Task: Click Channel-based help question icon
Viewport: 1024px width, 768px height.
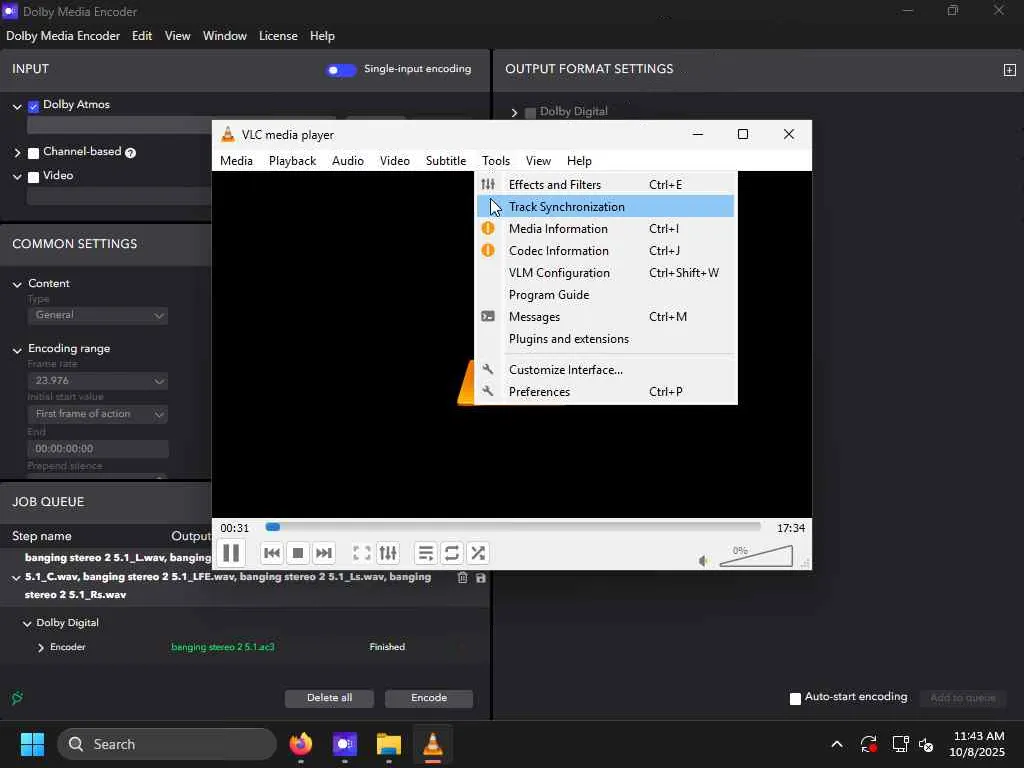Action: point(130,153)
